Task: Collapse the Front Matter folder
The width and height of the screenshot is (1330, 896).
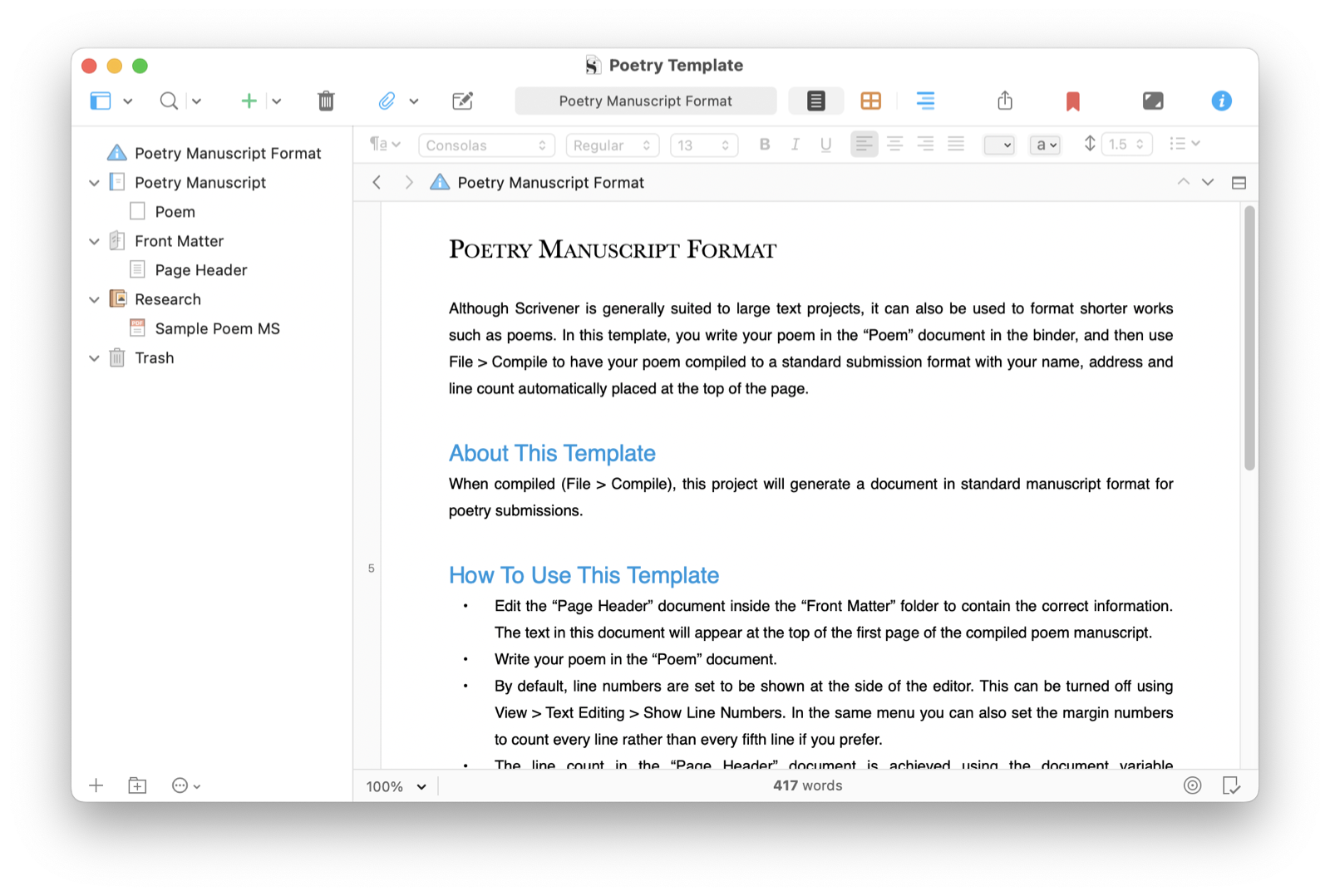Action: pyautogui.click(x=95, y=242)
